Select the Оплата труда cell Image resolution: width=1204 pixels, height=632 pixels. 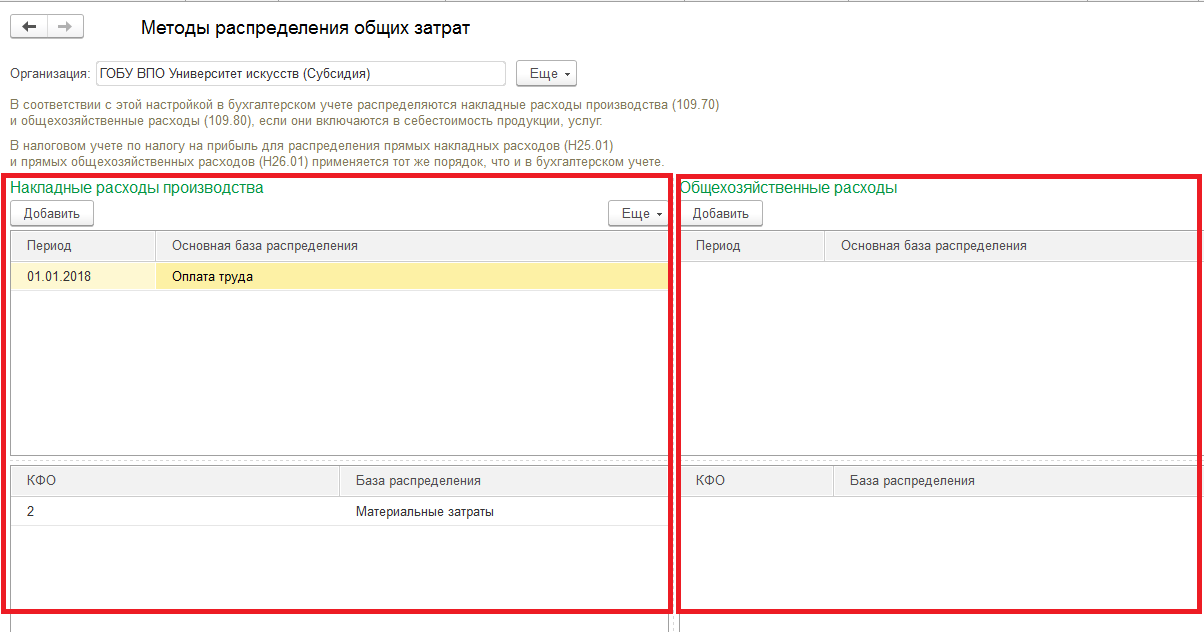412,277
